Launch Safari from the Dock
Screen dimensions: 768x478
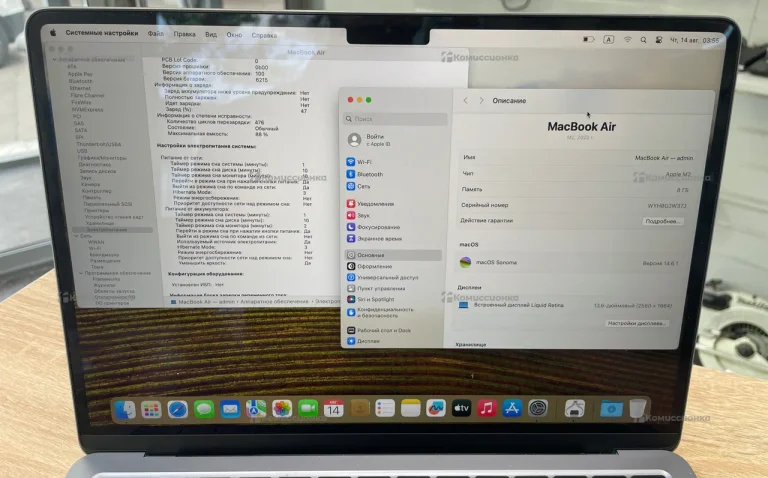[x=177, y=409]
